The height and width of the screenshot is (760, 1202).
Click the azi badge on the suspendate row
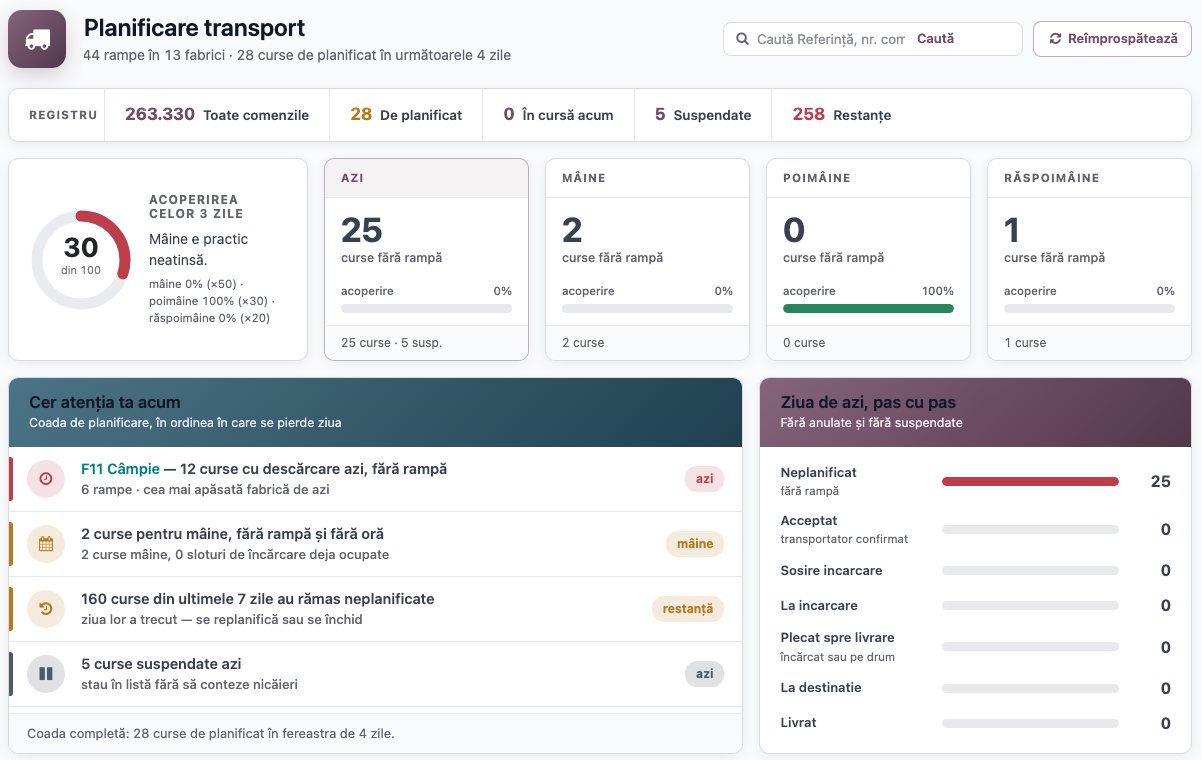(705, 674)
